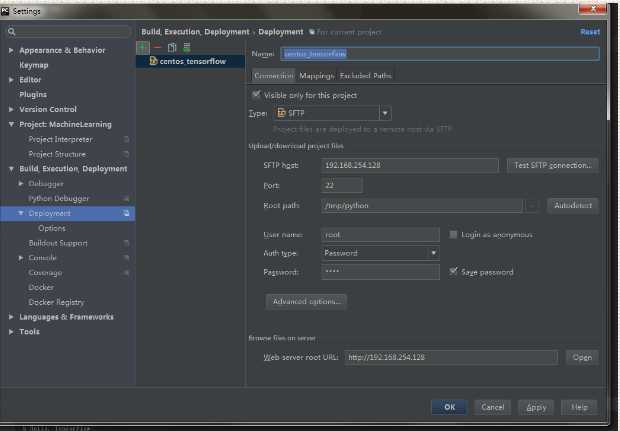Click the project-level icon on the Deployment row
This screenshot has height=431, width=620.
[126, 214]
